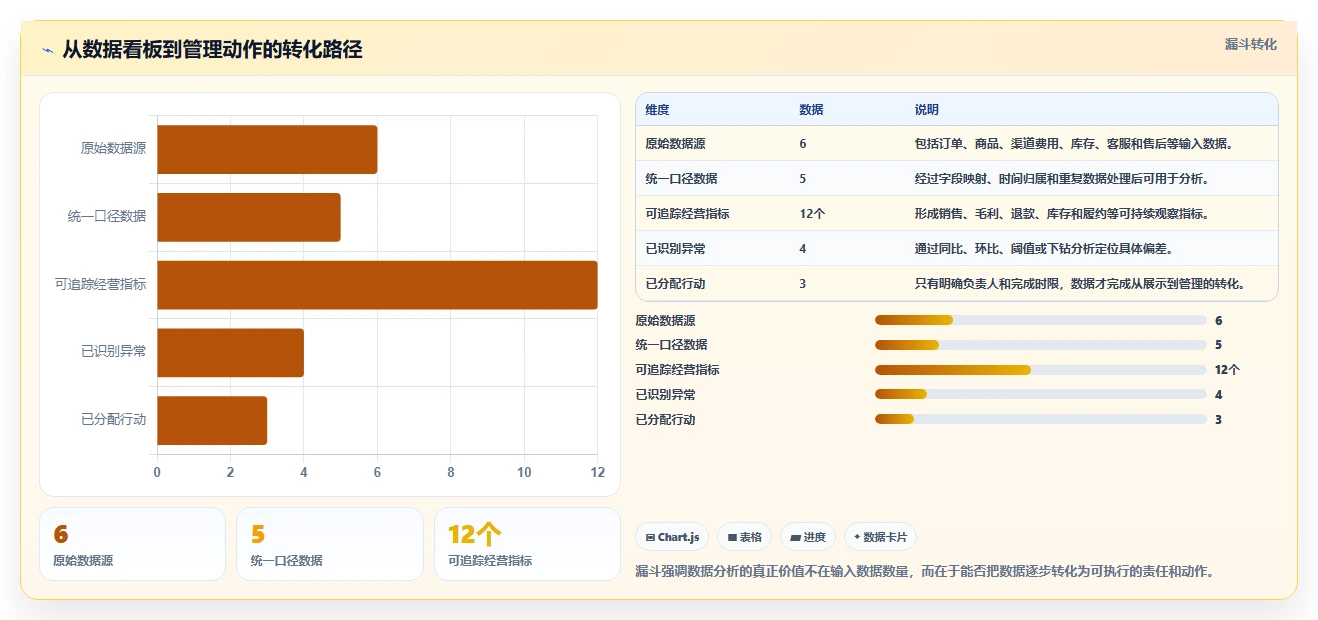Click the x-axis tick label 8

(x=451, y=472)
